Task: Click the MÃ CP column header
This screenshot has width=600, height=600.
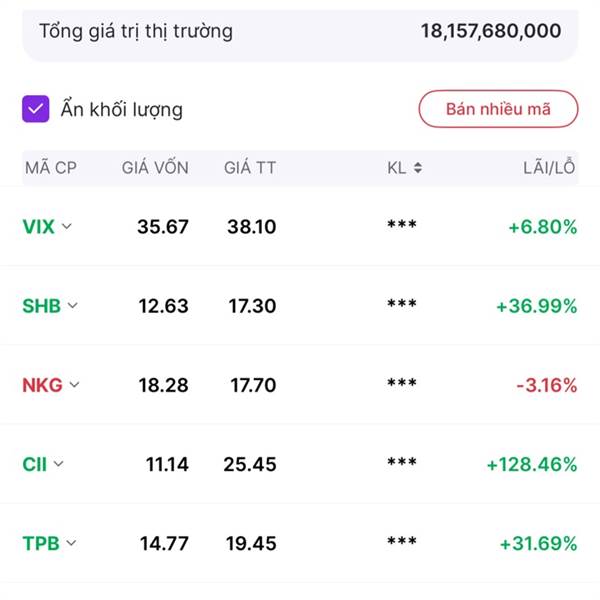Action: pos(51,168)
